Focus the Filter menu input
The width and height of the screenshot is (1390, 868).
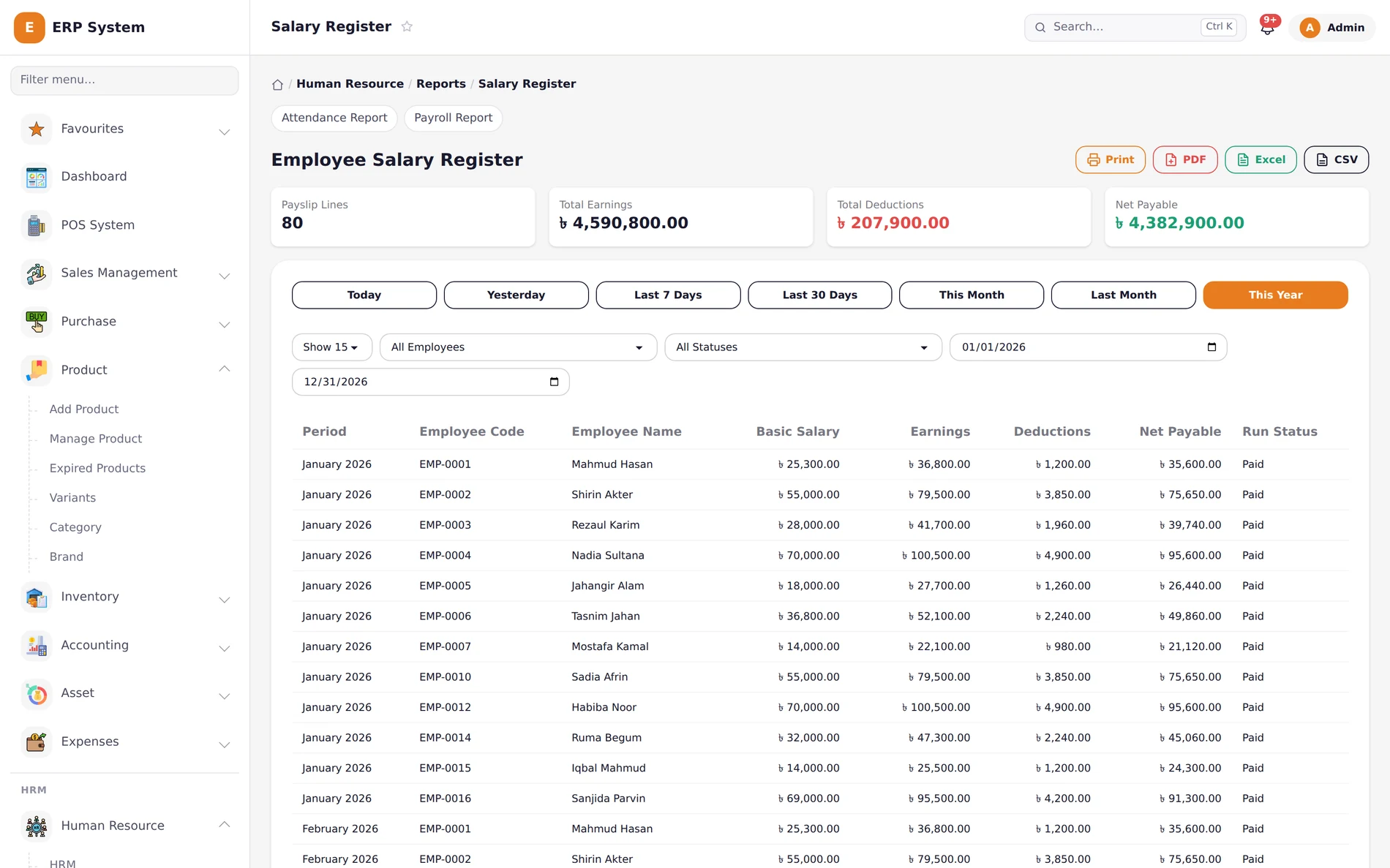(124, 80)
